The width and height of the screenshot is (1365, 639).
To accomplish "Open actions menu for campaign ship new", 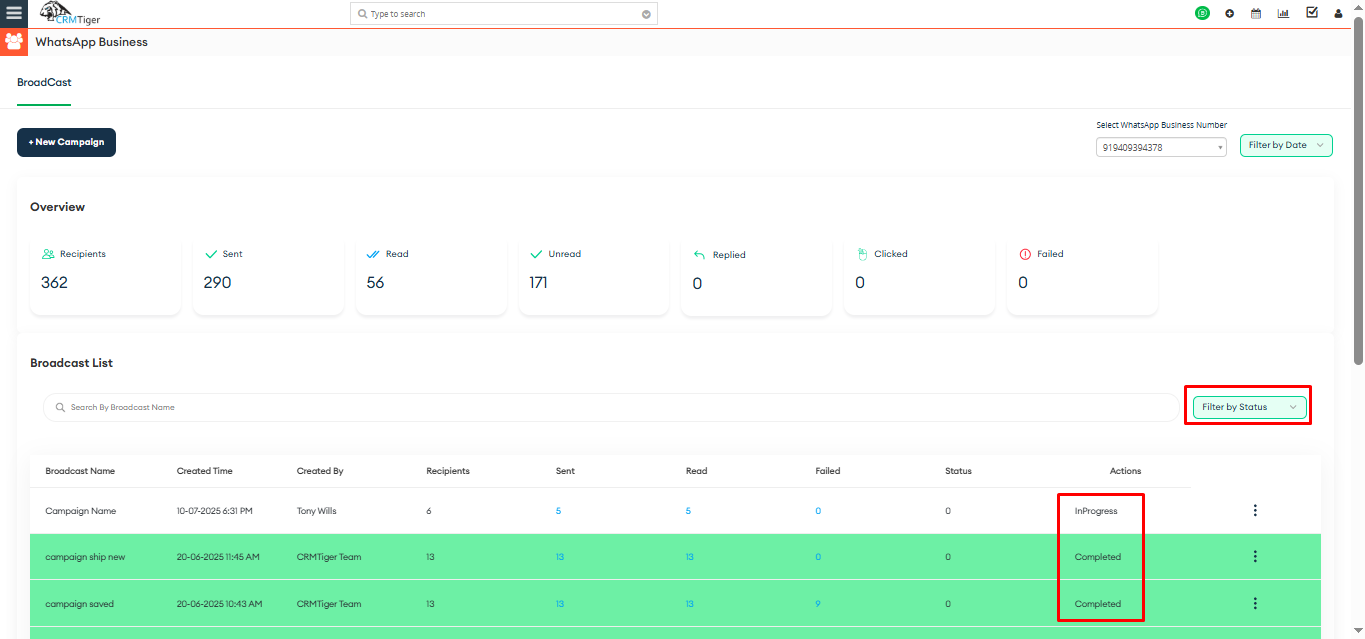I will 1255,557.
